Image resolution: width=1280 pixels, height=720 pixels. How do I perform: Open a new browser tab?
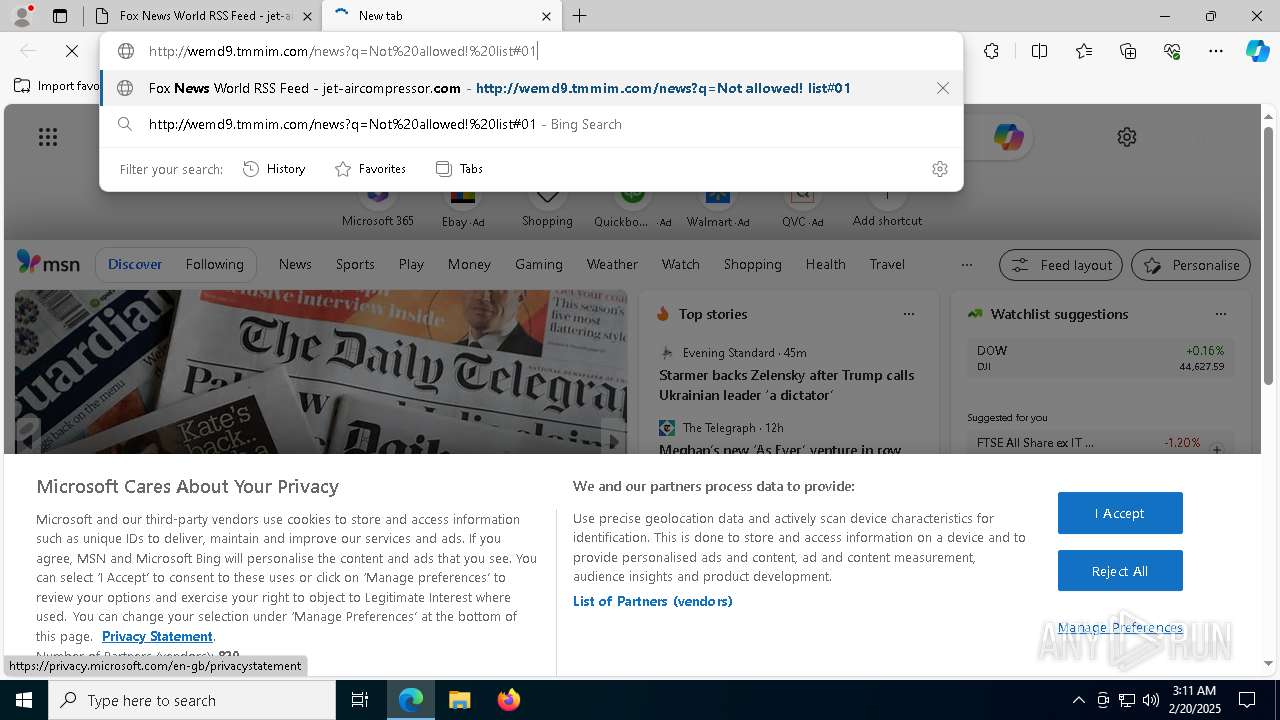click(x=580, y=16)
